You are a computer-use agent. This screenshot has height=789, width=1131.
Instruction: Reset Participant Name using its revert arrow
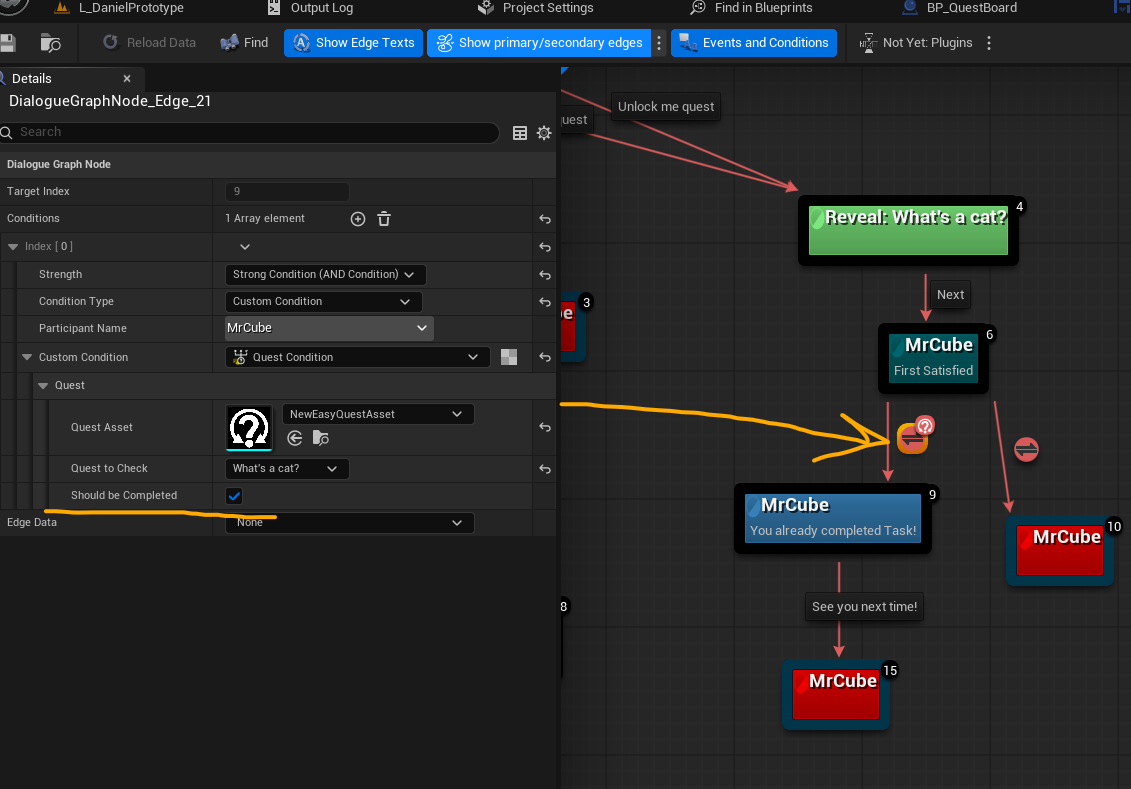(x=544, y=328)
